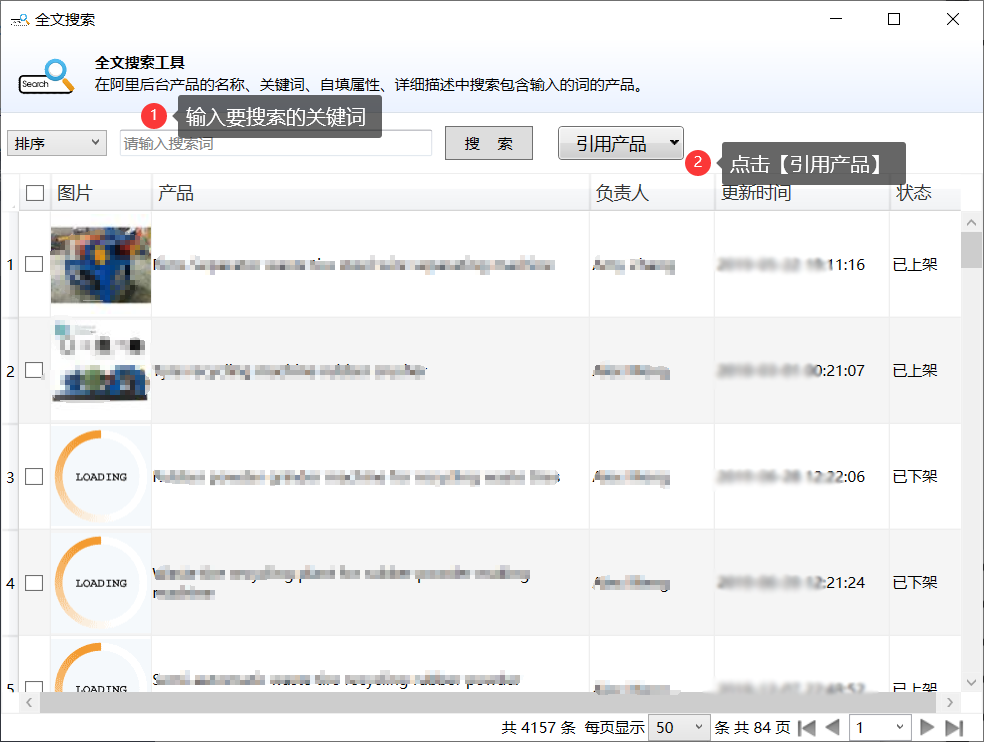Click the 搜 索 button

tap(488, 143)
